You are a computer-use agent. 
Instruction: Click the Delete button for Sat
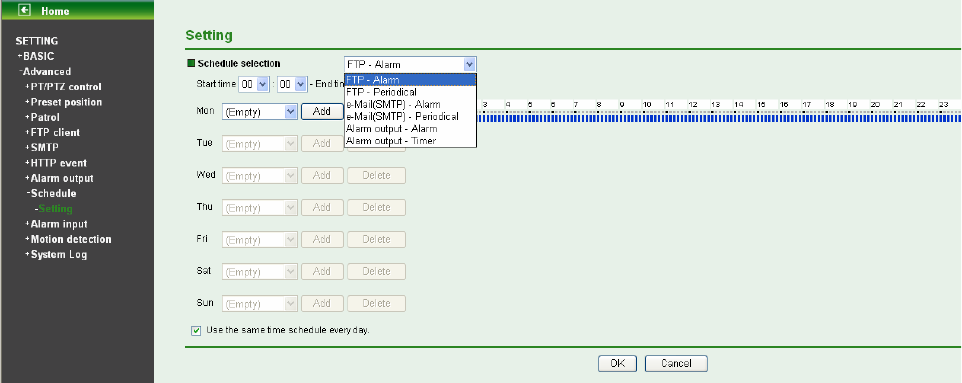(376, 271)
